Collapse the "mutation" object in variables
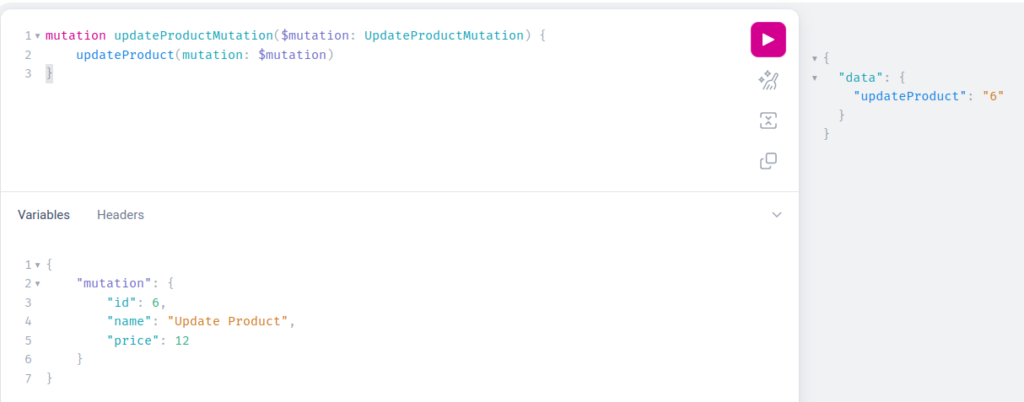This screenshot has height=402, width=1024. coord(37,284)
